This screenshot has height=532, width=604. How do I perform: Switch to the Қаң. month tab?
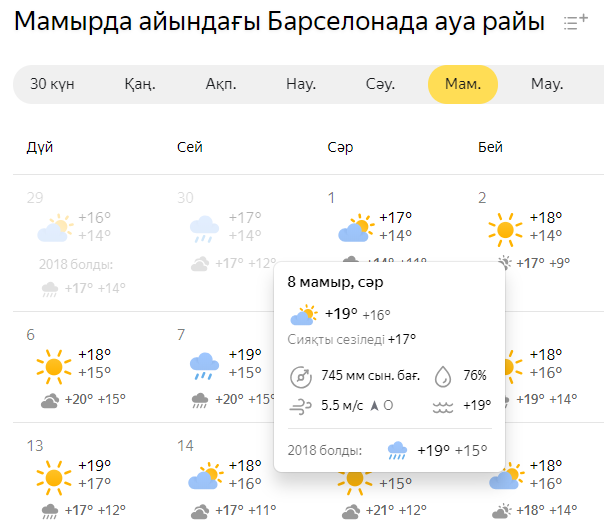pyautogui.click(x=140, y=84)
